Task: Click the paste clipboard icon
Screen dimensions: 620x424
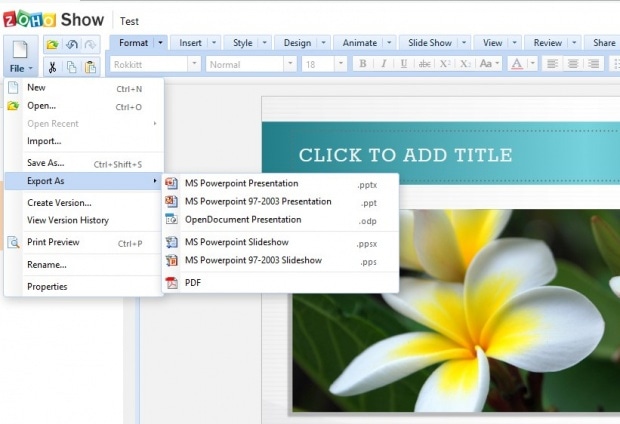Action: click(90, 67)
